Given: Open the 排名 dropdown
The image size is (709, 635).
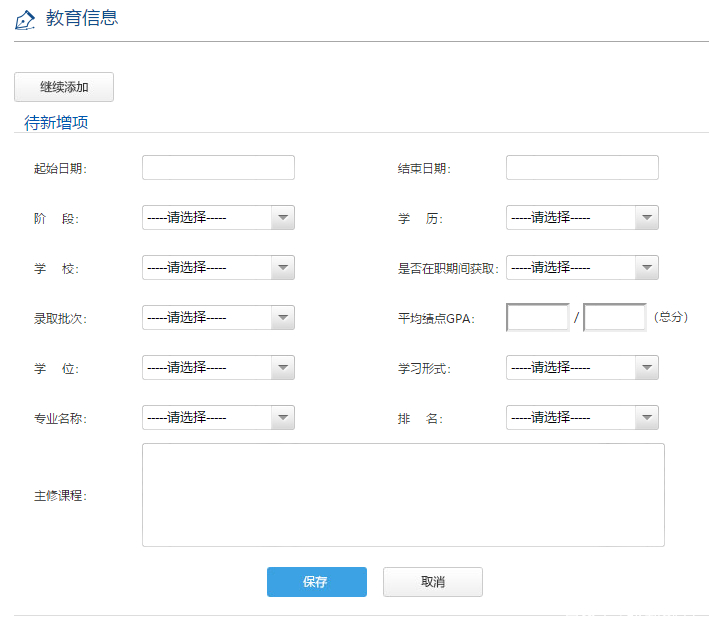Looking at the screenshot, I should point(582,418).
